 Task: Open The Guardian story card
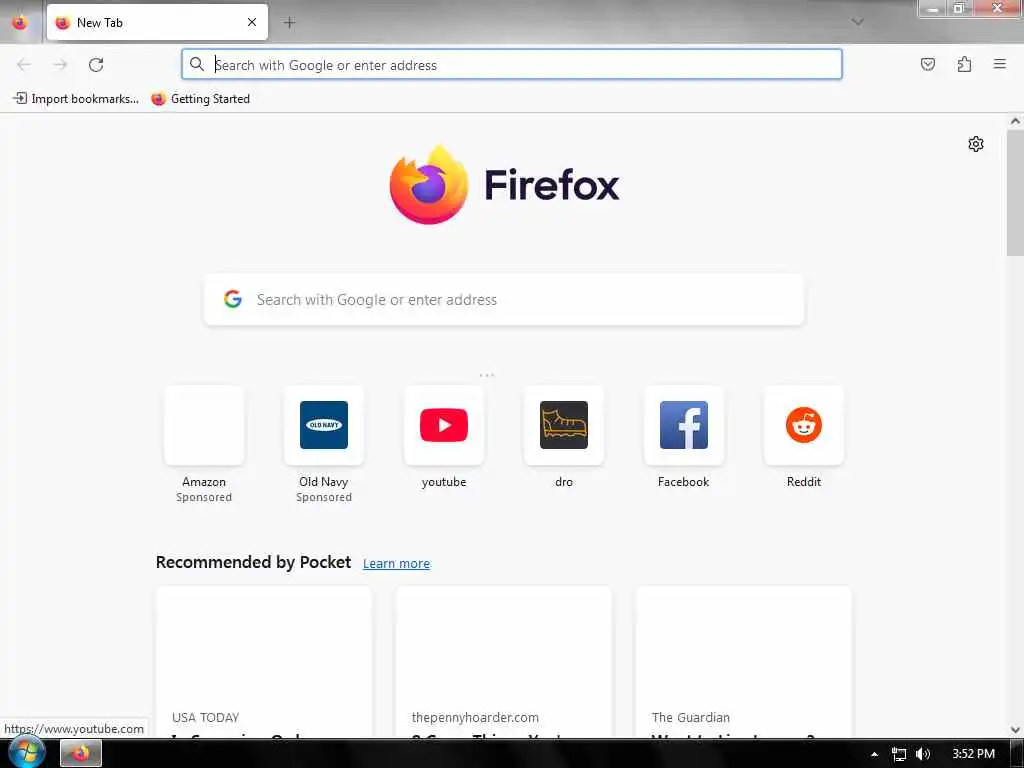(744, 662)
